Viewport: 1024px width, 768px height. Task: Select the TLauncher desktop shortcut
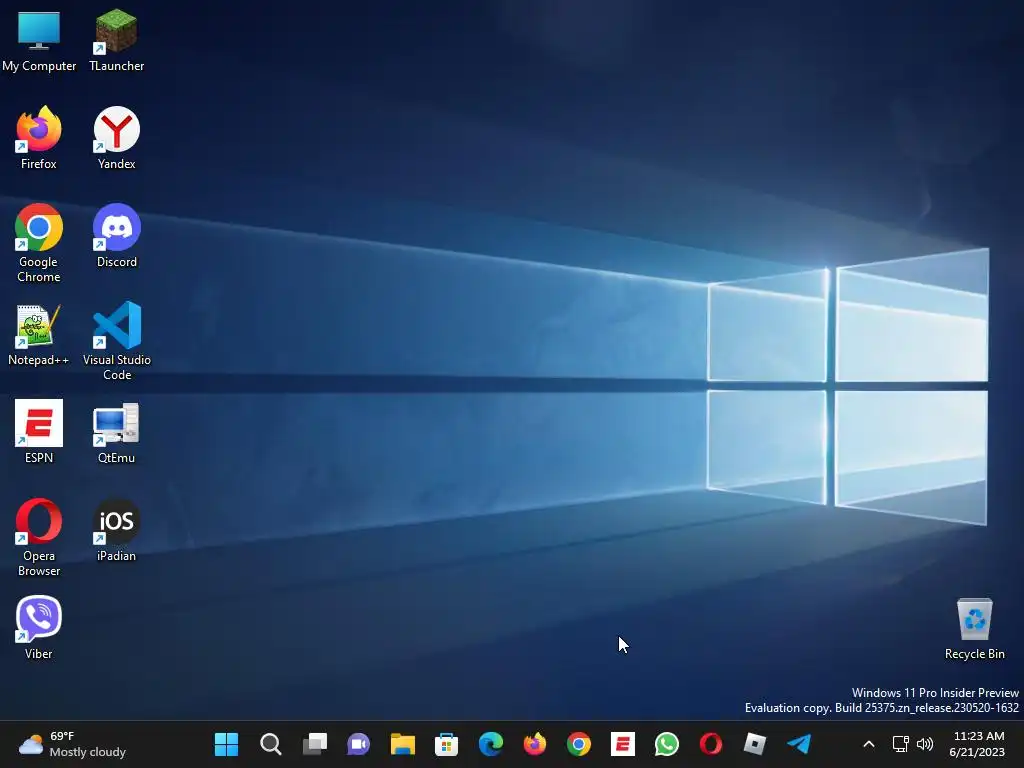(116, 40)
